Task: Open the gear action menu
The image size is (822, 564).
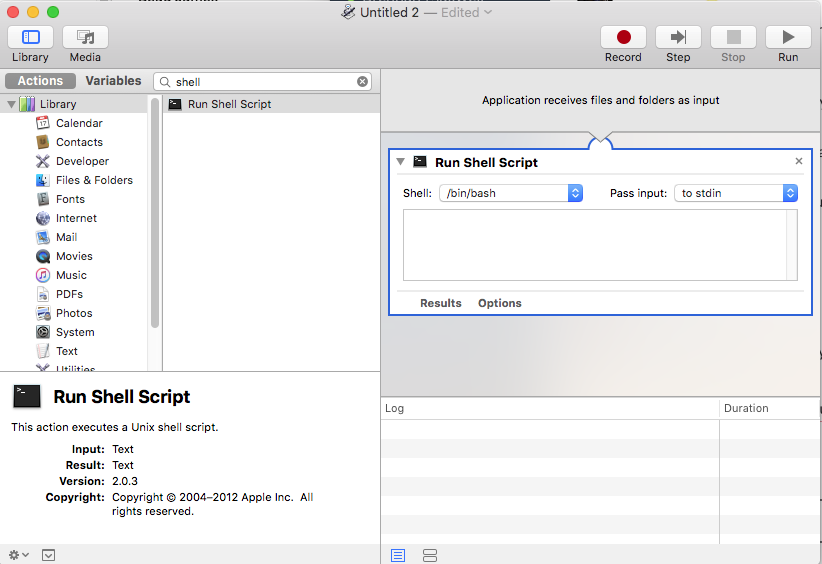Action: click(x=18, y=555)
